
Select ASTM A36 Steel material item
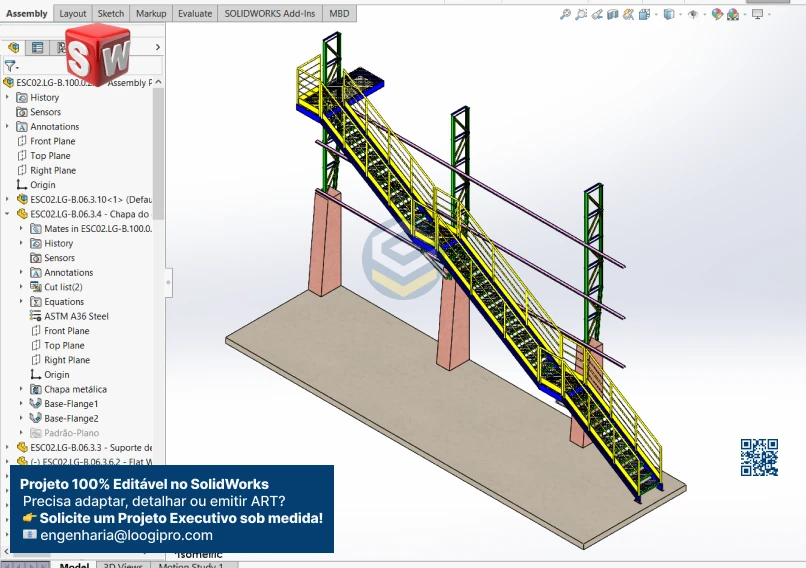pyautogui.click(x=76, y=316)
